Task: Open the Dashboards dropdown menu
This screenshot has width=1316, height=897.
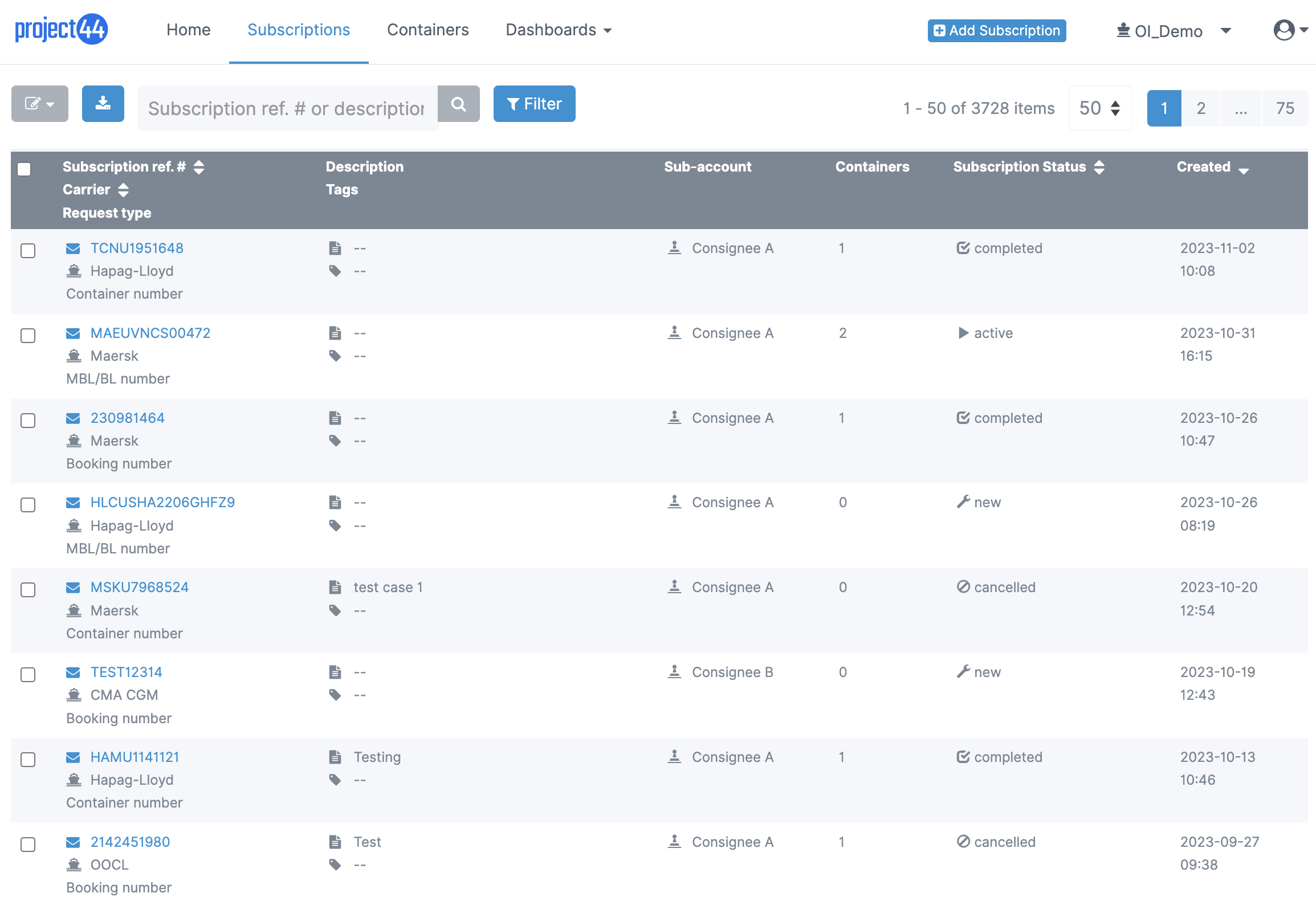Action: click(559, 30)
